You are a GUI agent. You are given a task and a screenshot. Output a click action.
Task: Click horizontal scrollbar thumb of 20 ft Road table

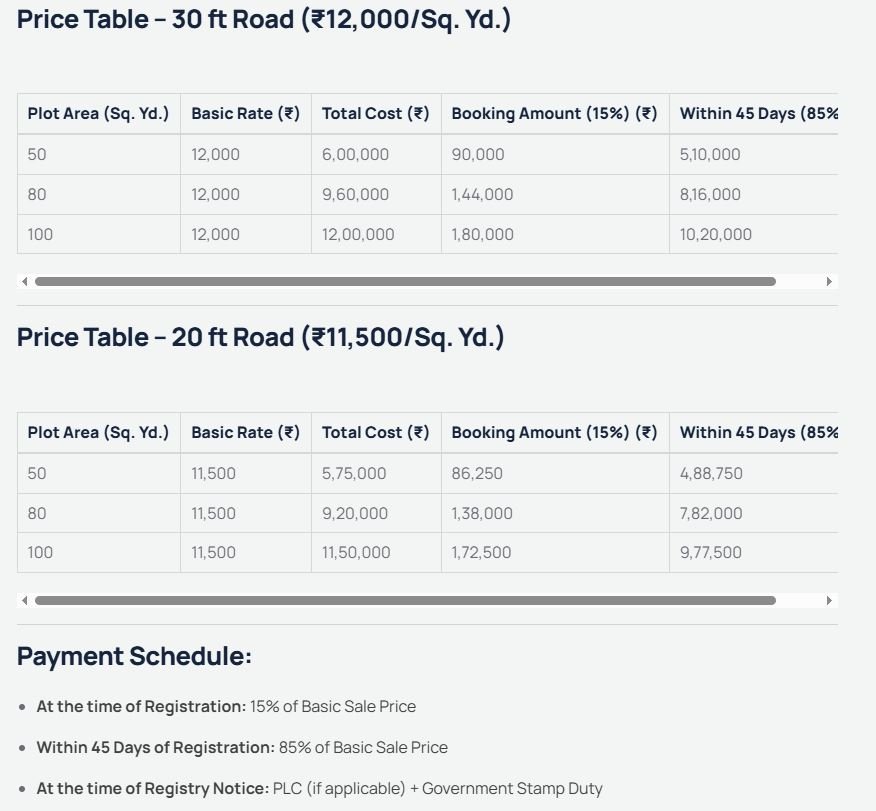click(405, 601)
